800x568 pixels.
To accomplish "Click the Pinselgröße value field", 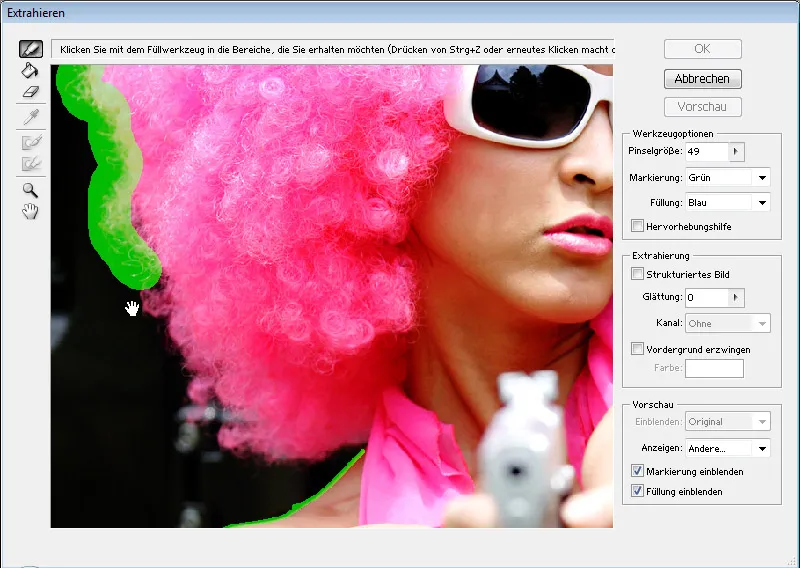I will (707, 152).
